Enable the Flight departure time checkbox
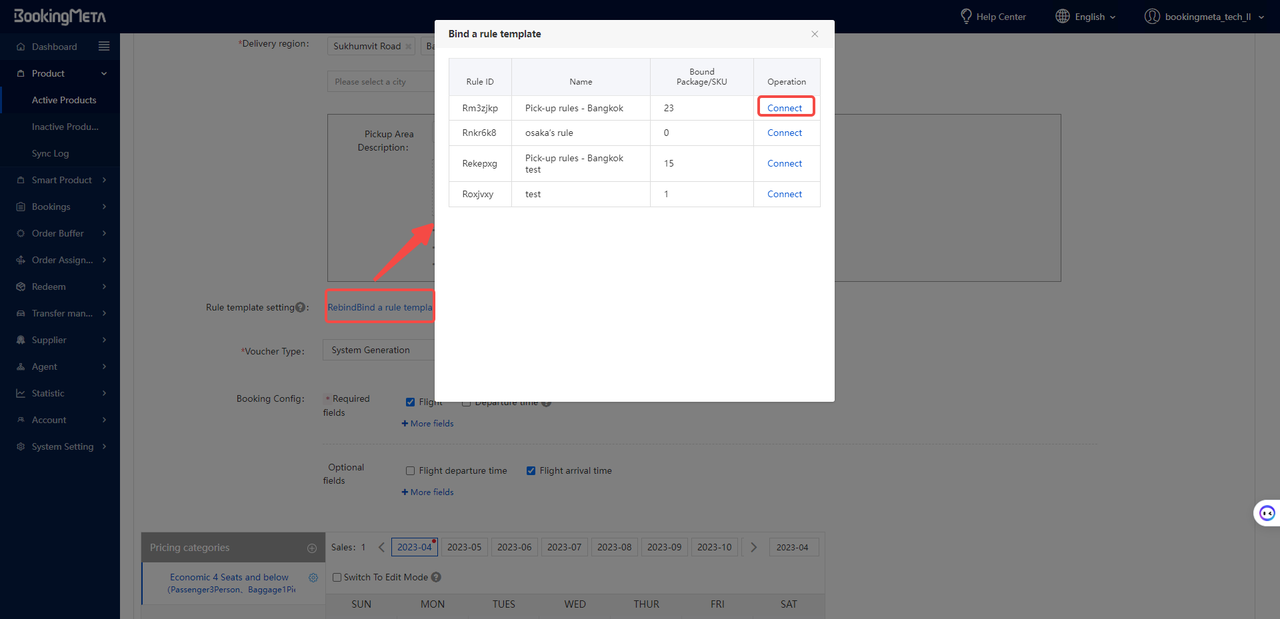 point(410,471)
